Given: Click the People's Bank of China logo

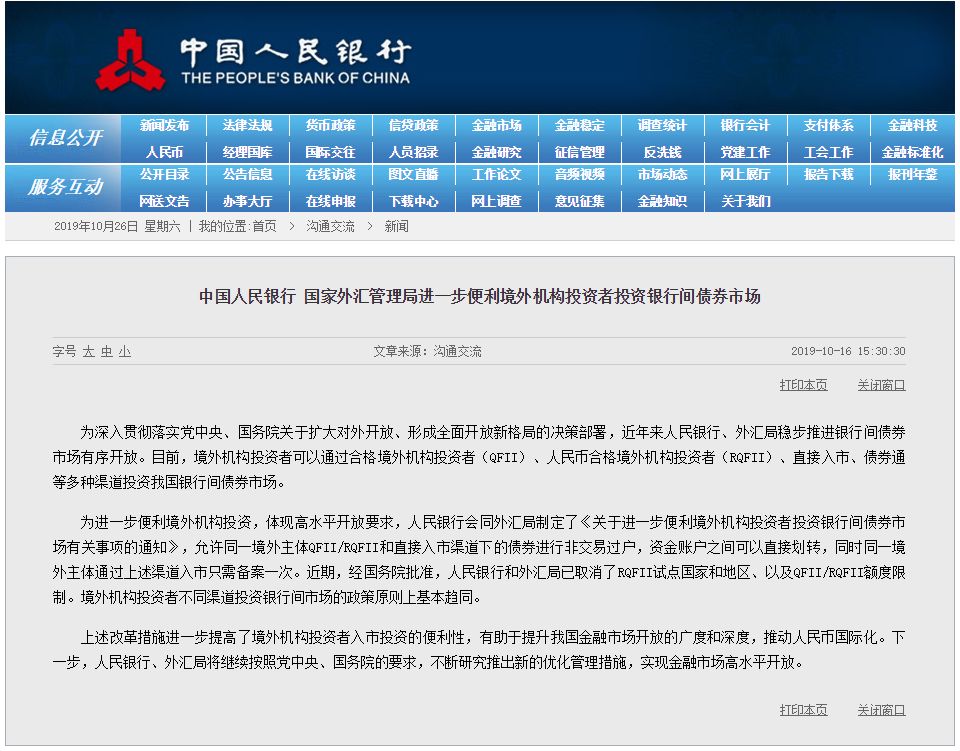Looking at the screenshot, I should pos(253,59).
